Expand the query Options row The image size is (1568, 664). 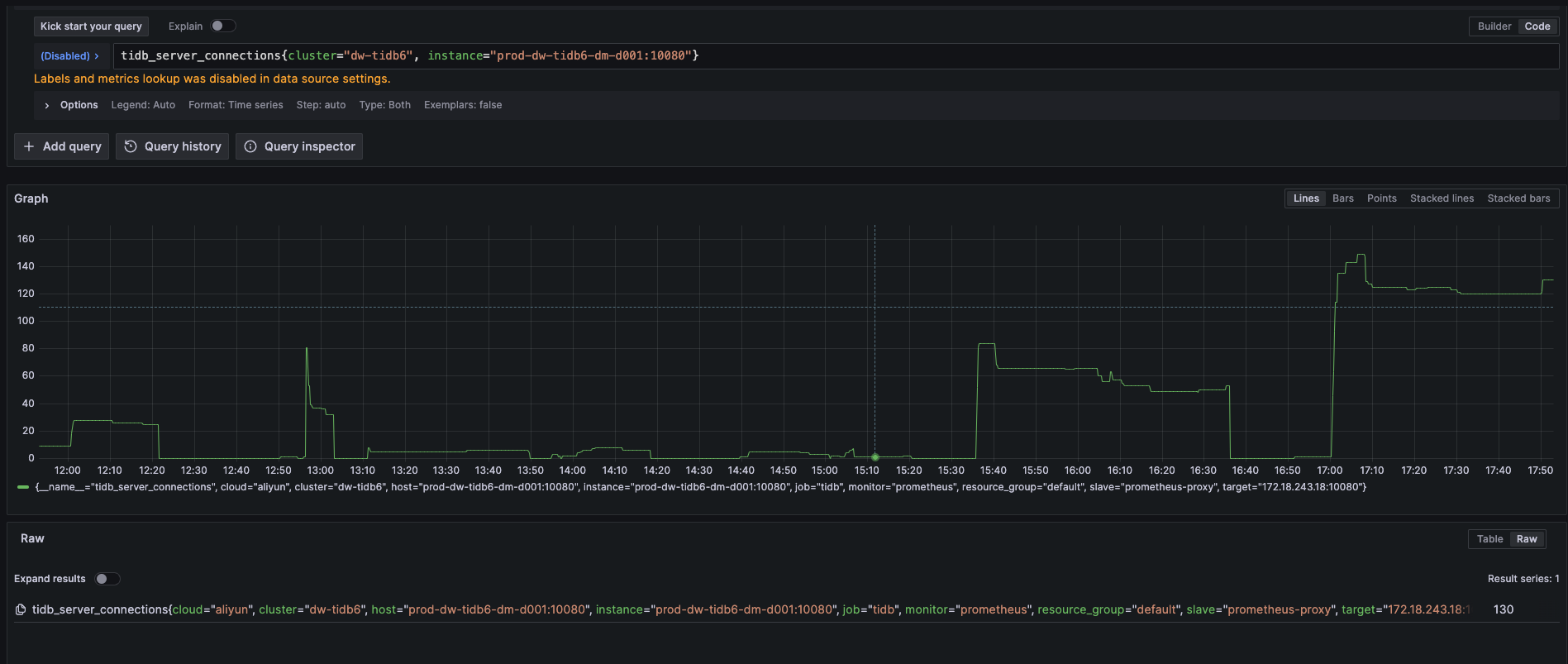pos(47,105)
